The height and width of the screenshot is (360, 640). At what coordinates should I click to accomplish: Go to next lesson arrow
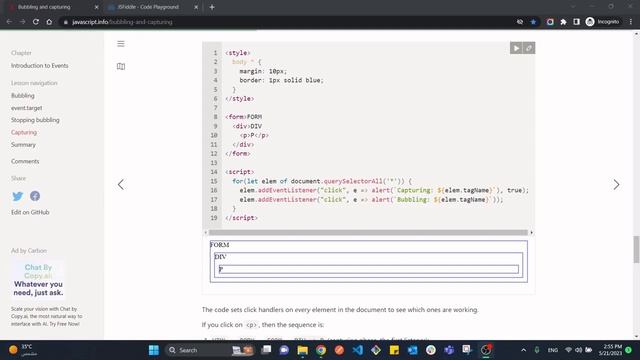coord(616,184)
